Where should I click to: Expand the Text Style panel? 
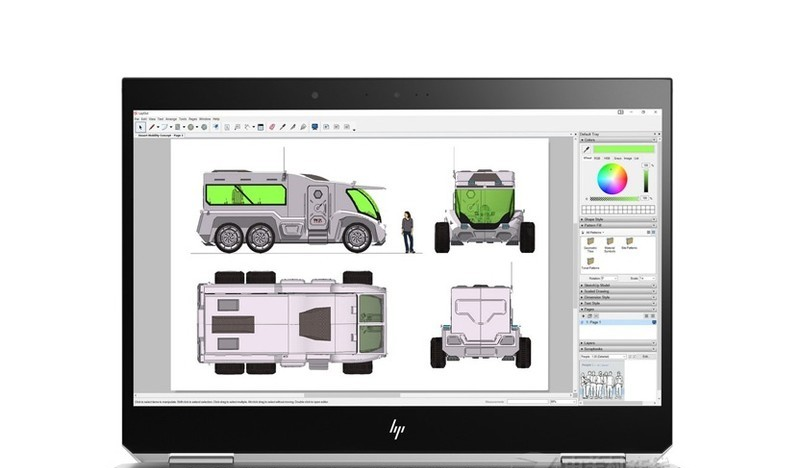coord(618,303)
